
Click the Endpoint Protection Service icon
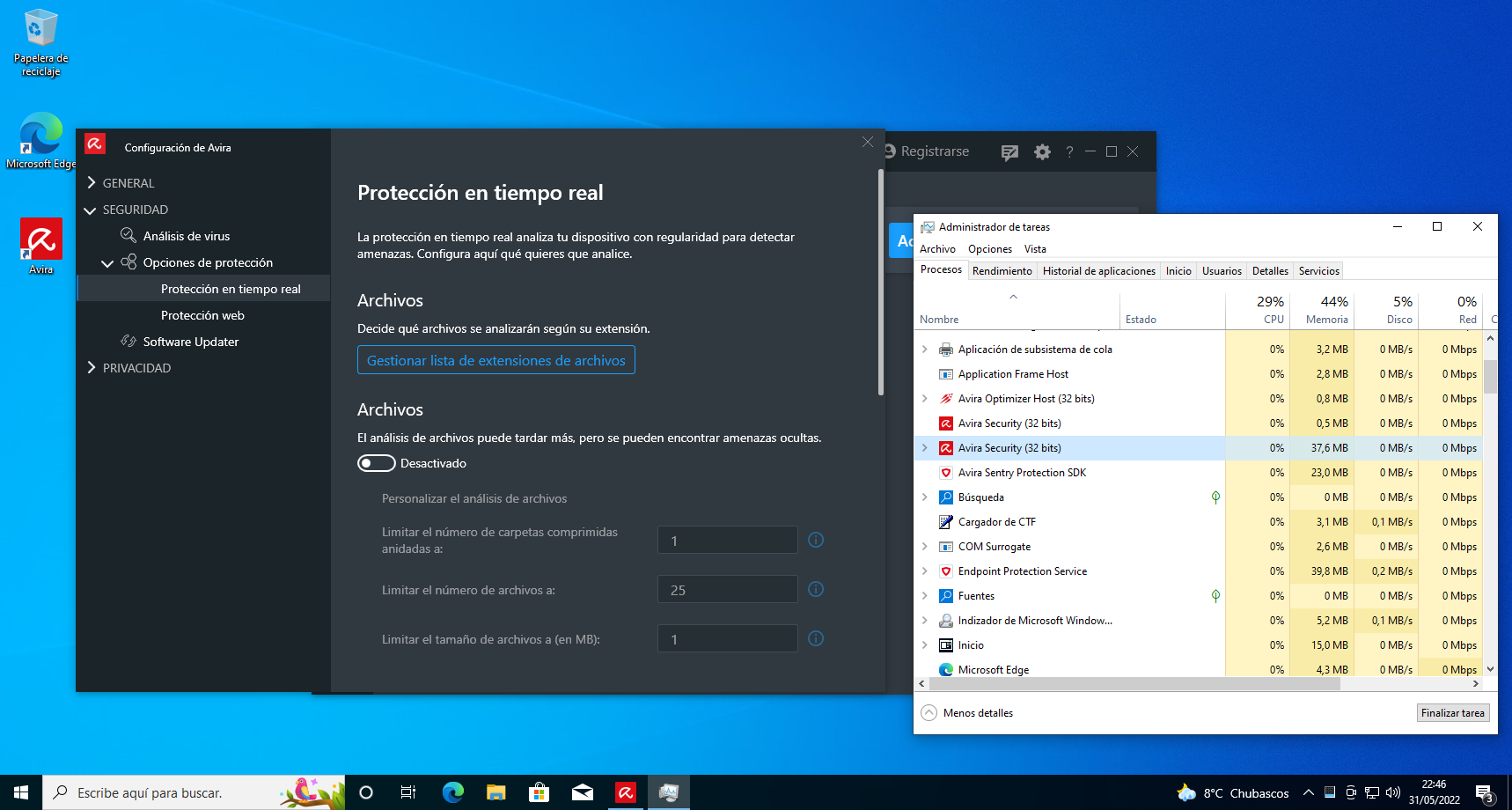click(x=946, y=571)
